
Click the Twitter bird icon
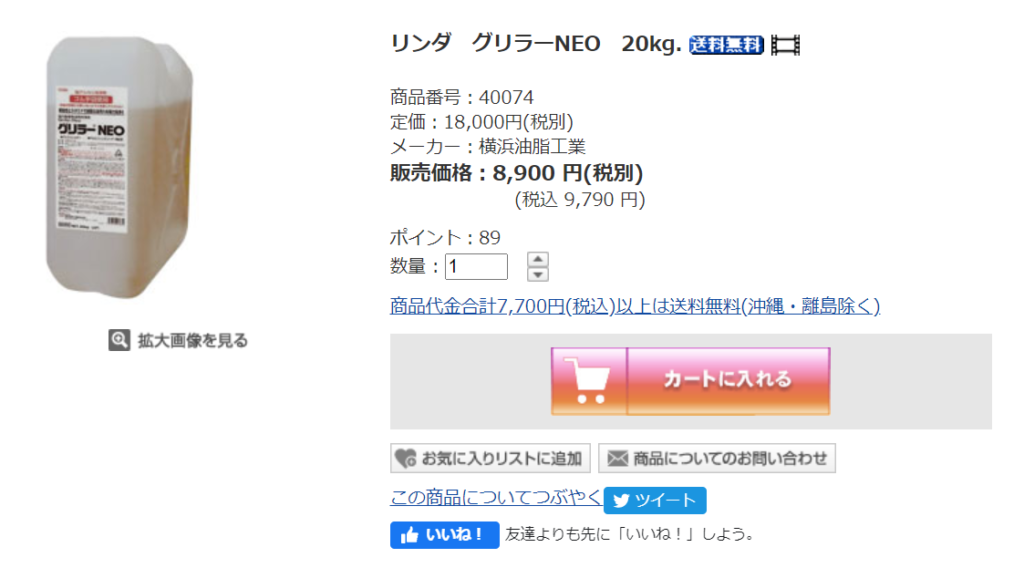point(621,501)
